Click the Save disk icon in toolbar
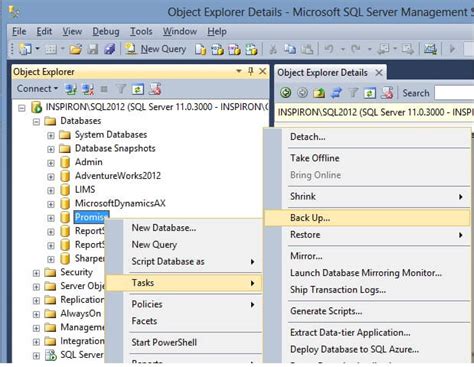The image size is (474, 367). 93,49
